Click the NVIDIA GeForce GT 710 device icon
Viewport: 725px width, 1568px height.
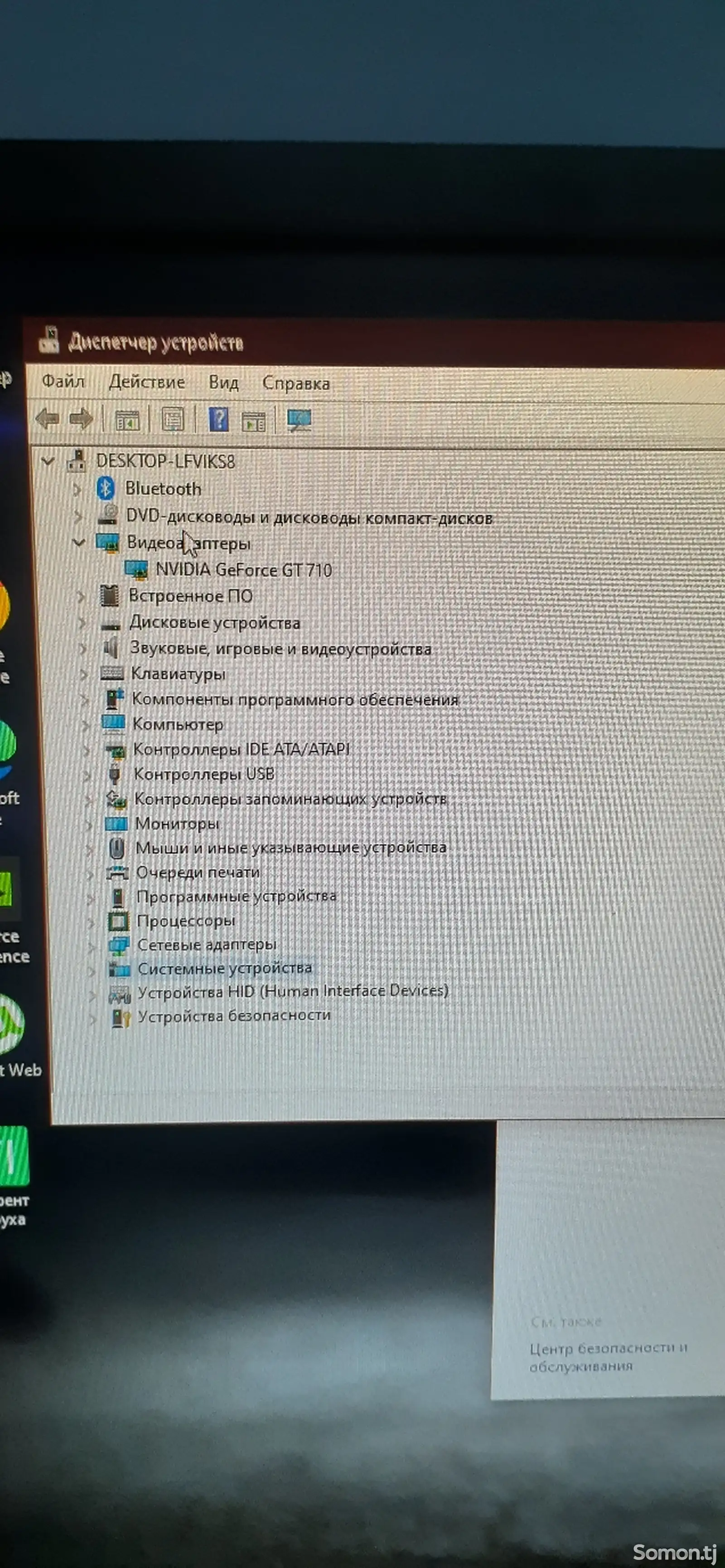(x=136, y=569)
